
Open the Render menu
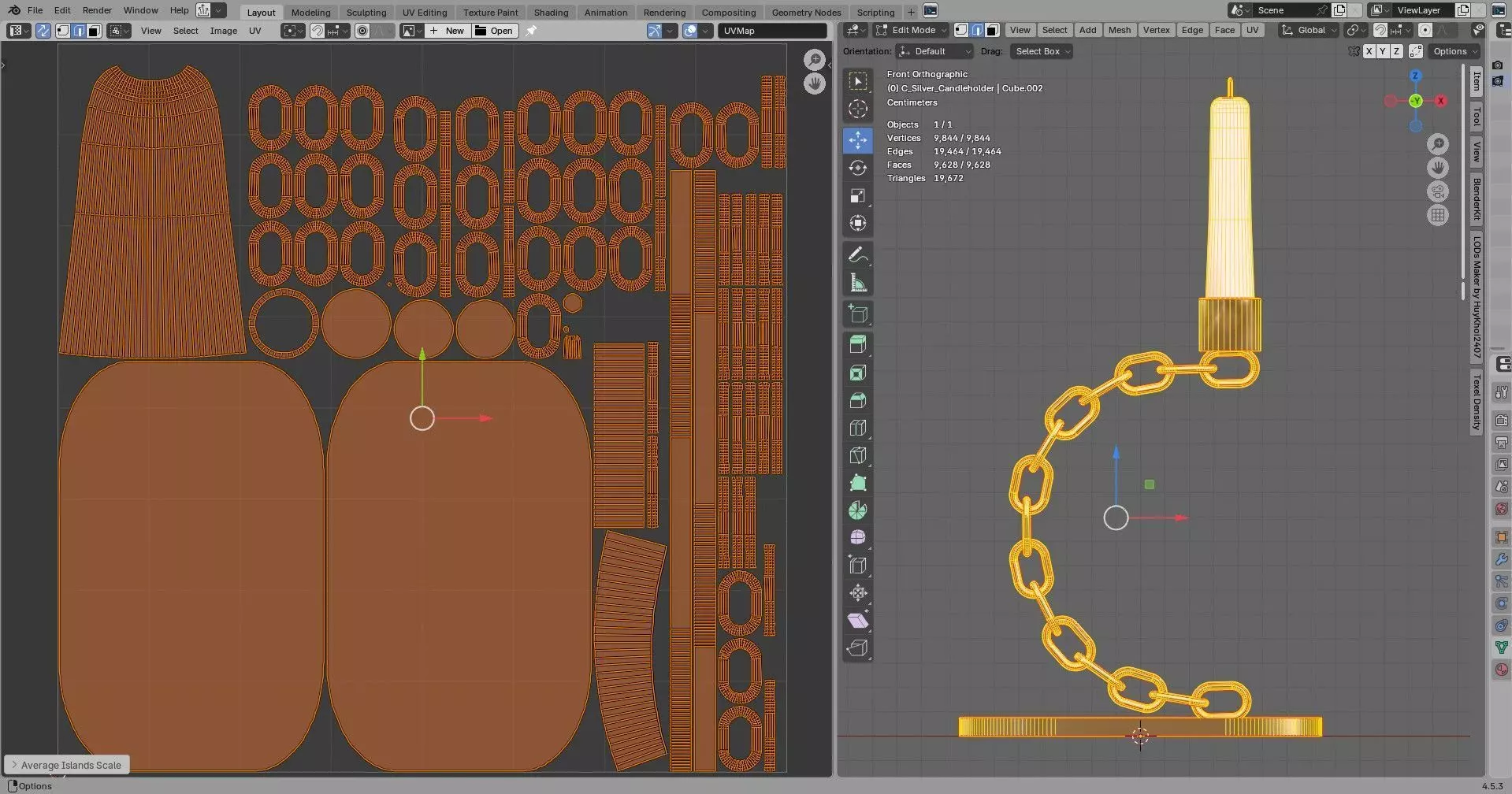[97, 10]
